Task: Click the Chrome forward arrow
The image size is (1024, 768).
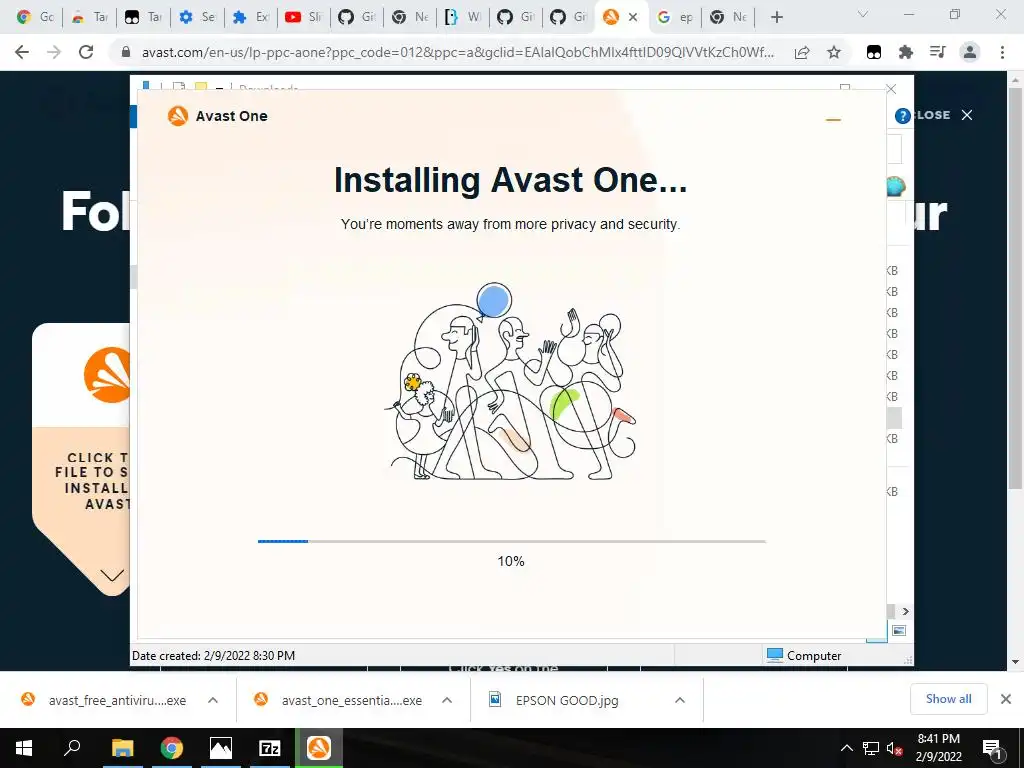Action: click(x=54, y=52)
